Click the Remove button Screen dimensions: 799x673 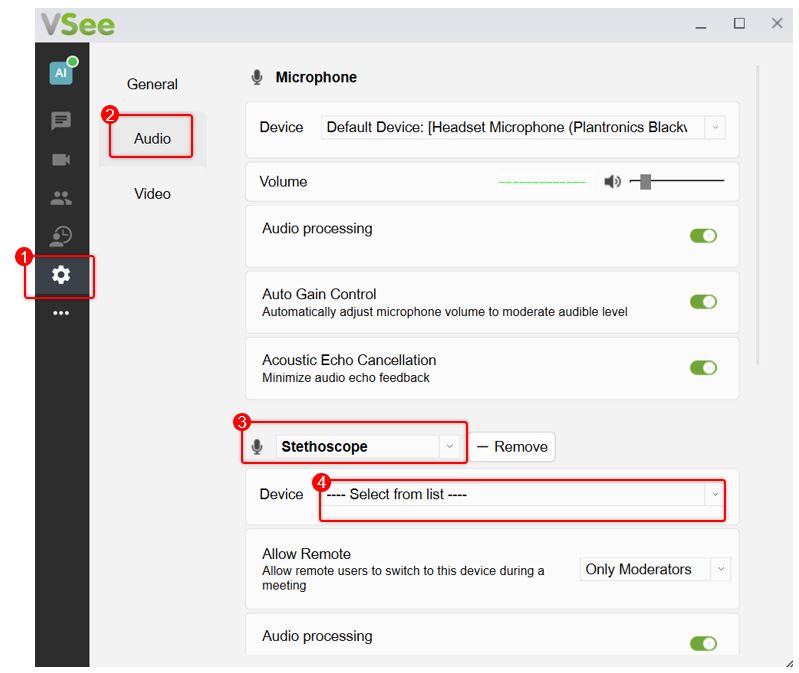pyautogui.click(x=512, y=447)
